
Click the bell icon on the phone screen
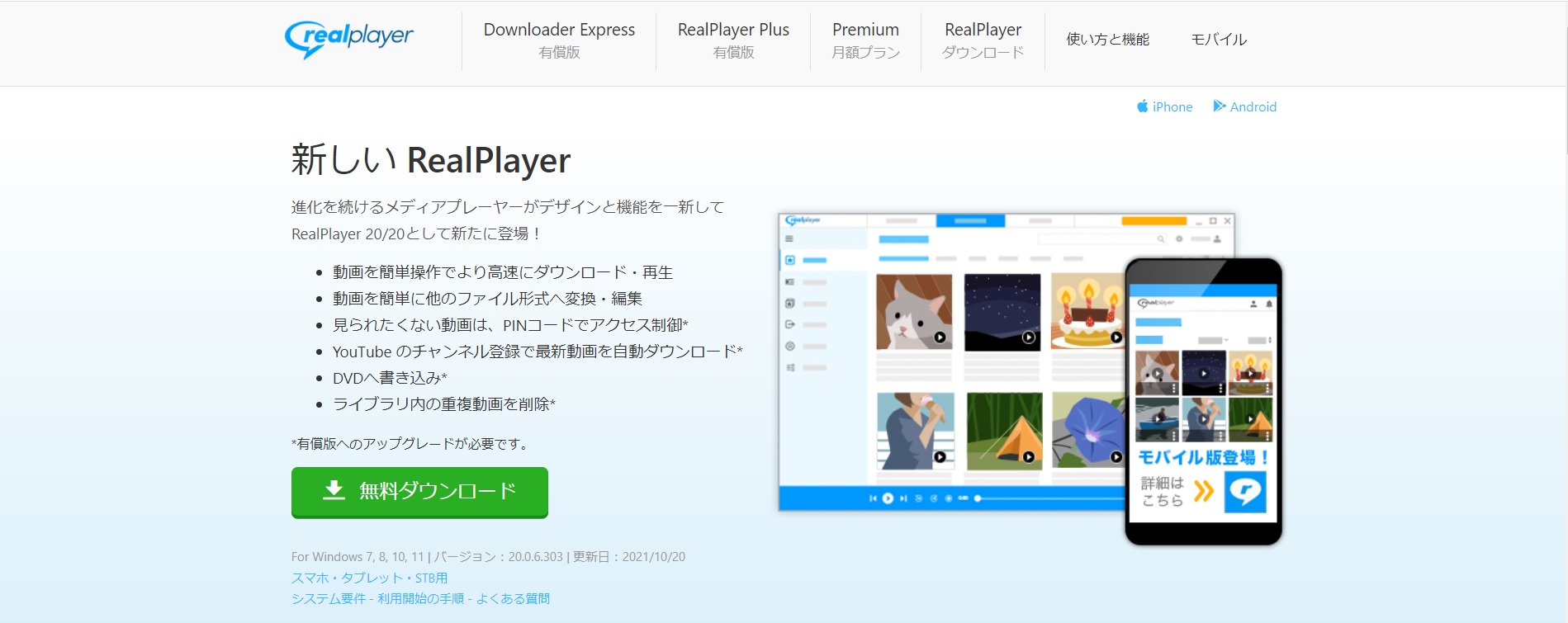coord(1269,304)
